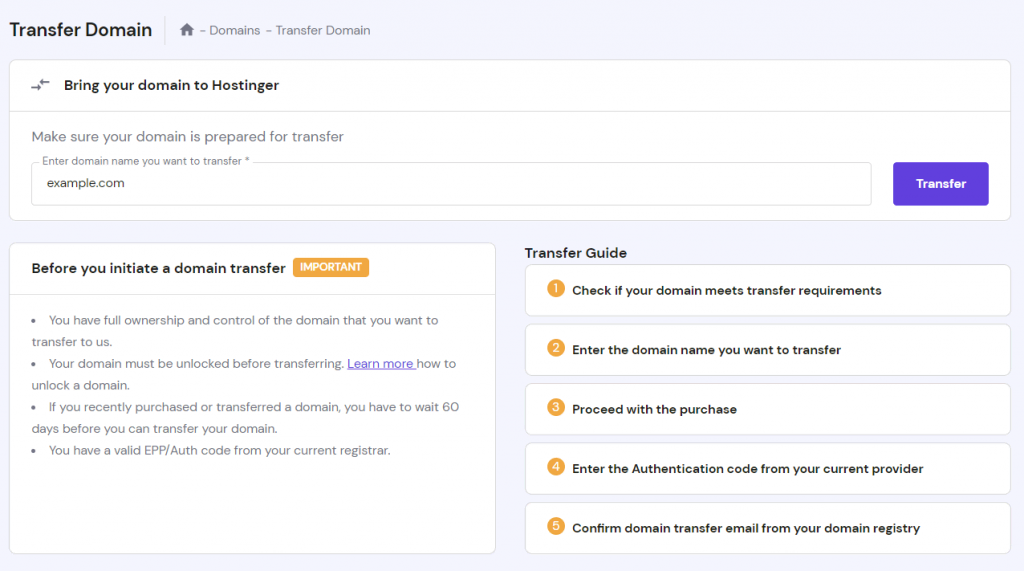Expand 'Enter the Authentication code' step

[747, 469]
